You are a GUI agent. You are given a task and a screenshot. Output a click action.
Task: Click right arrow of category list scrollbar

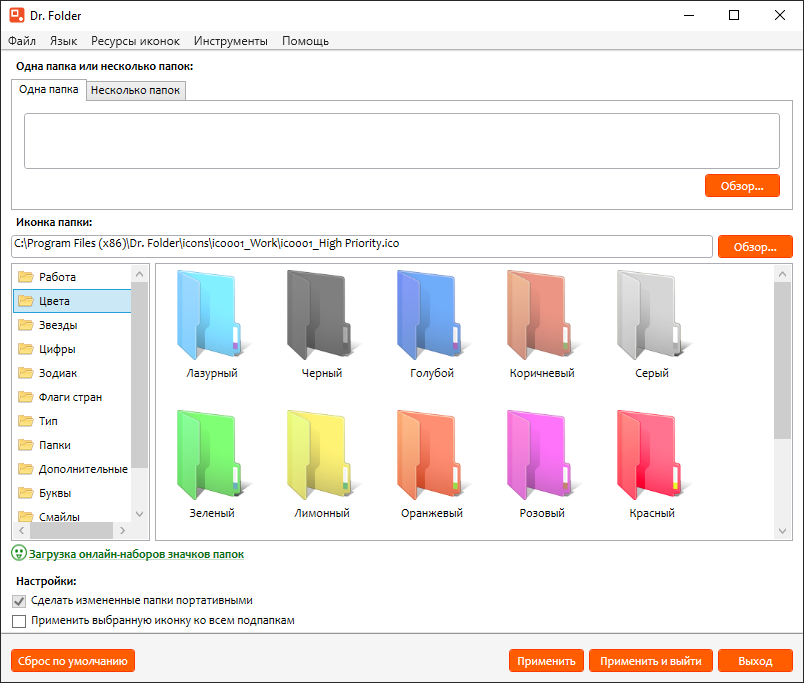(123, 531)
